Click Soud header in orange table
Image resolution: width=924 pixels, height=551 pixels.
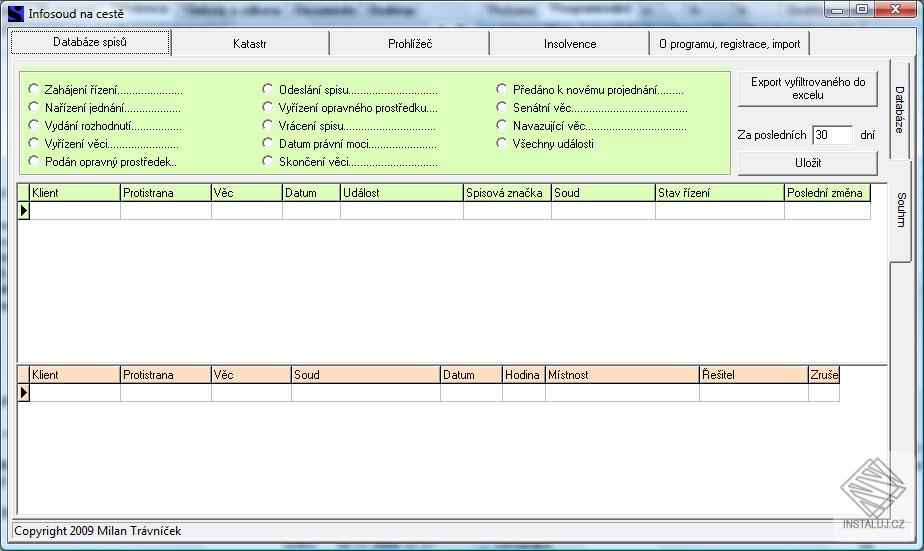click(x=366, y=375)
